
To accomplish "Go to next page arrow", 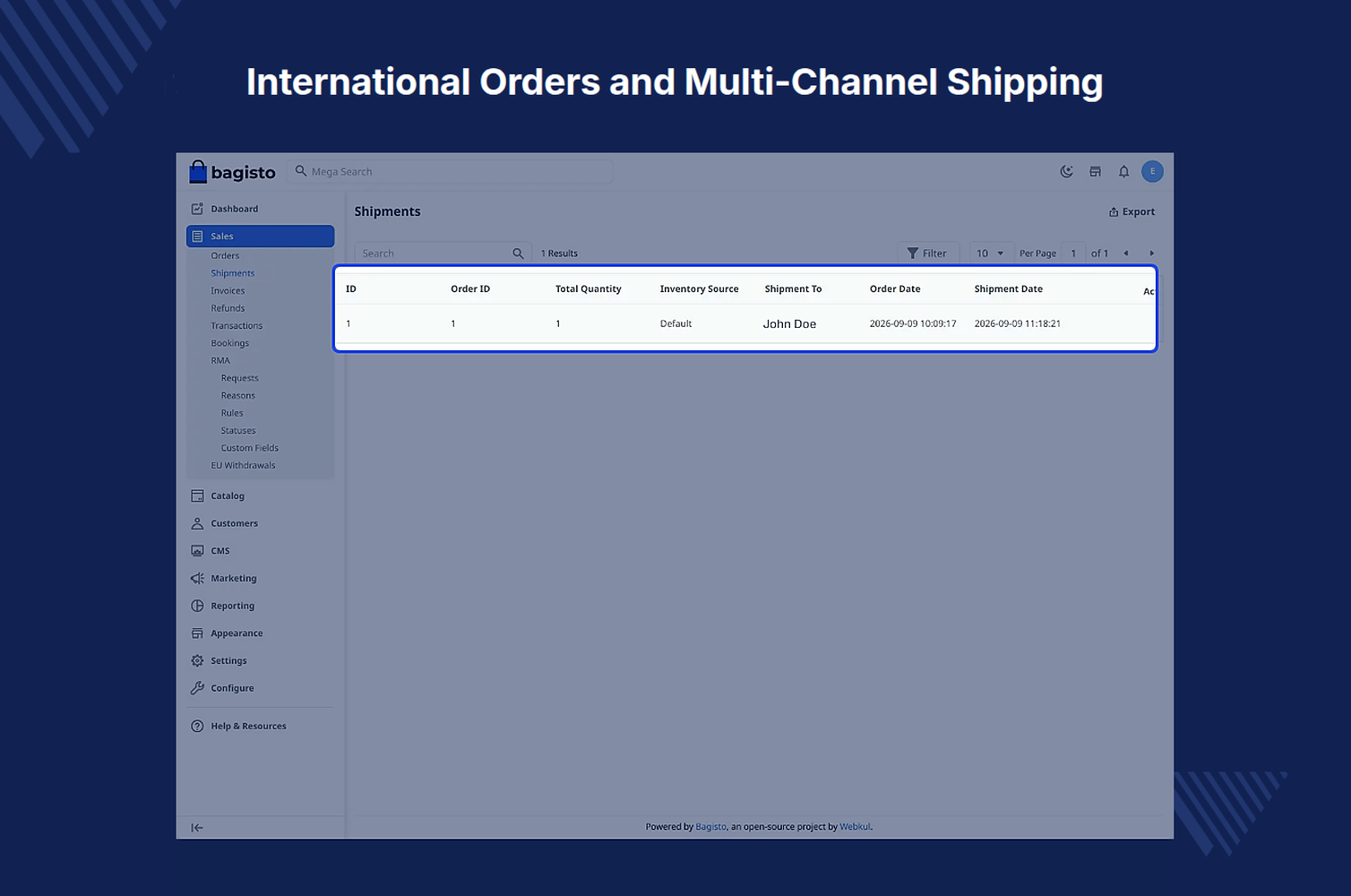I will pos(1151,254).
